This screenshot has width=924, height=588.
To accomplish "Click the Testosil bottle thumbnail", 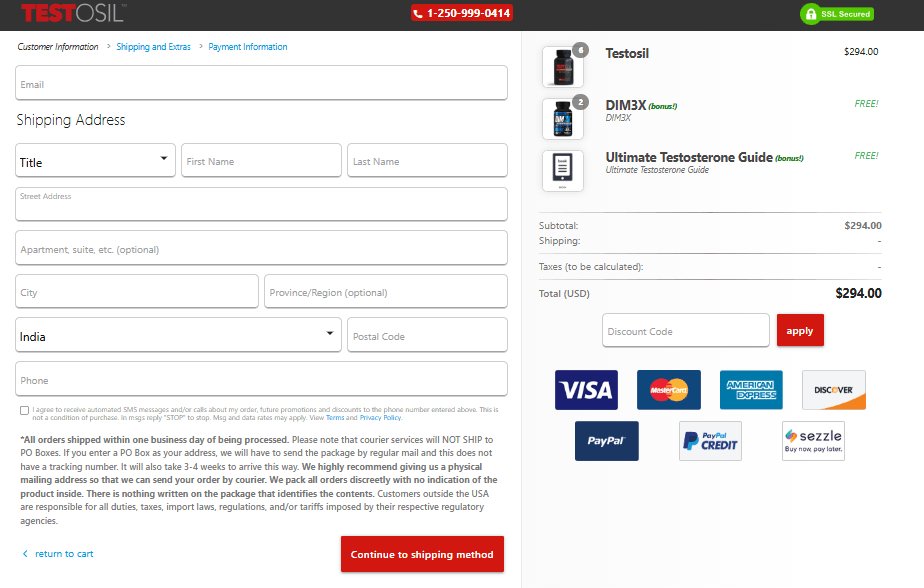I will 563,67.
